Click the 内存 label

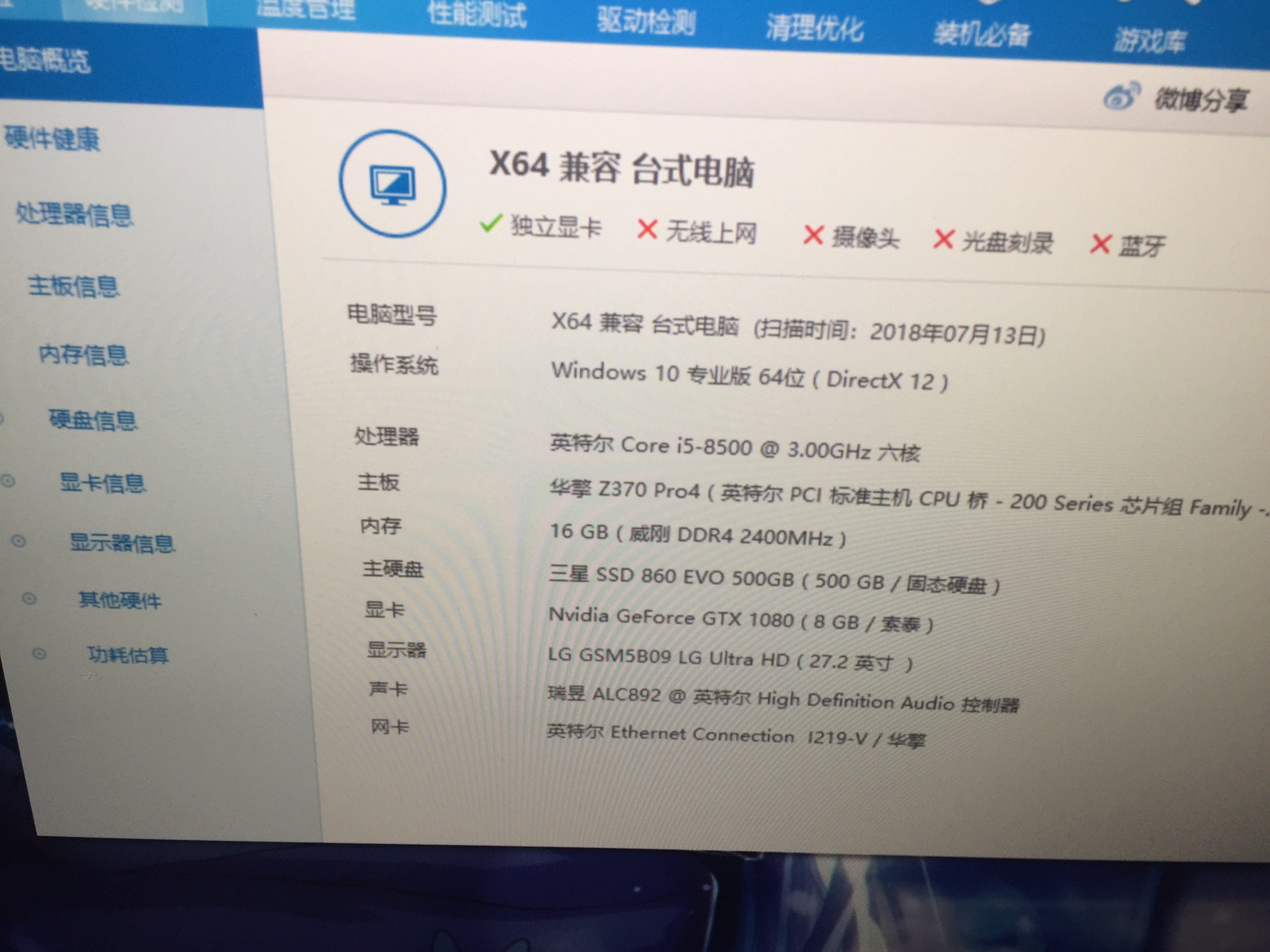click(381, 526)
